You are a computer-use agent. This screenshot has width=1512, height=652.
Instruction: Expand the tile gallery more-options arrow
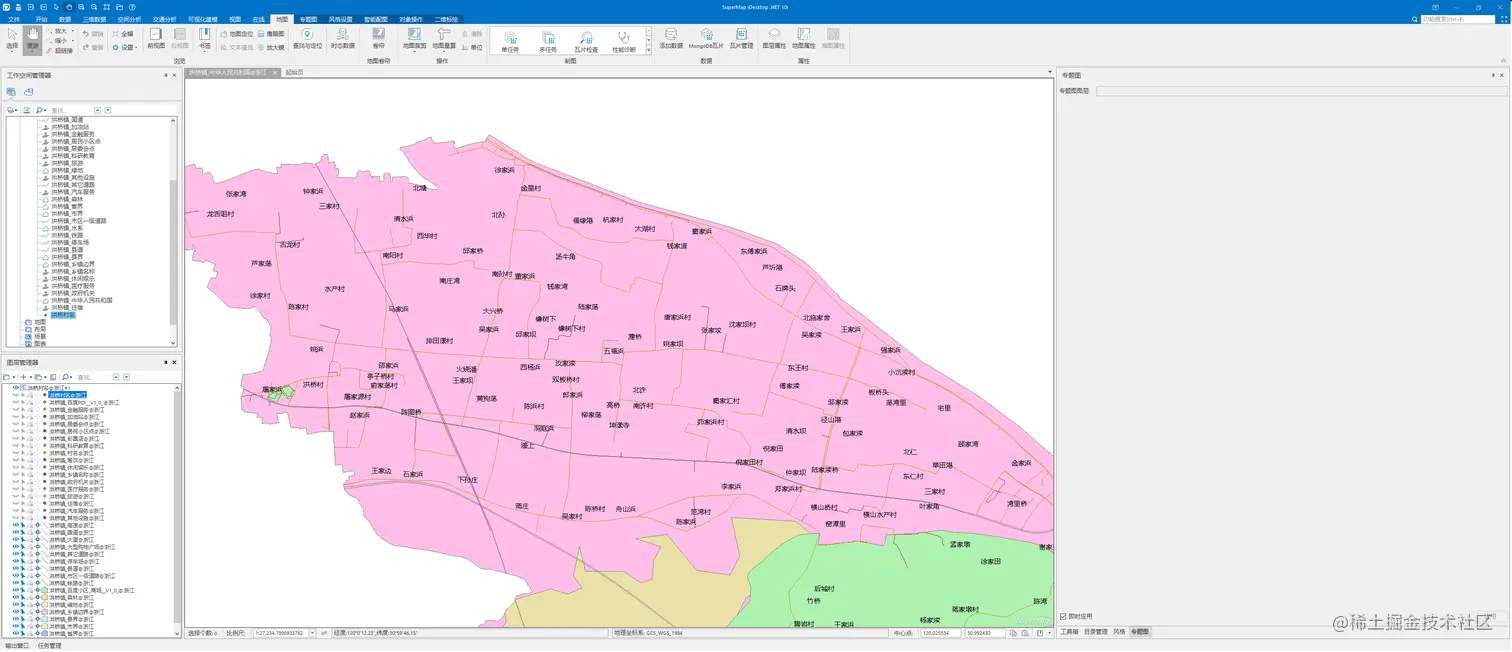pos(648,51)
